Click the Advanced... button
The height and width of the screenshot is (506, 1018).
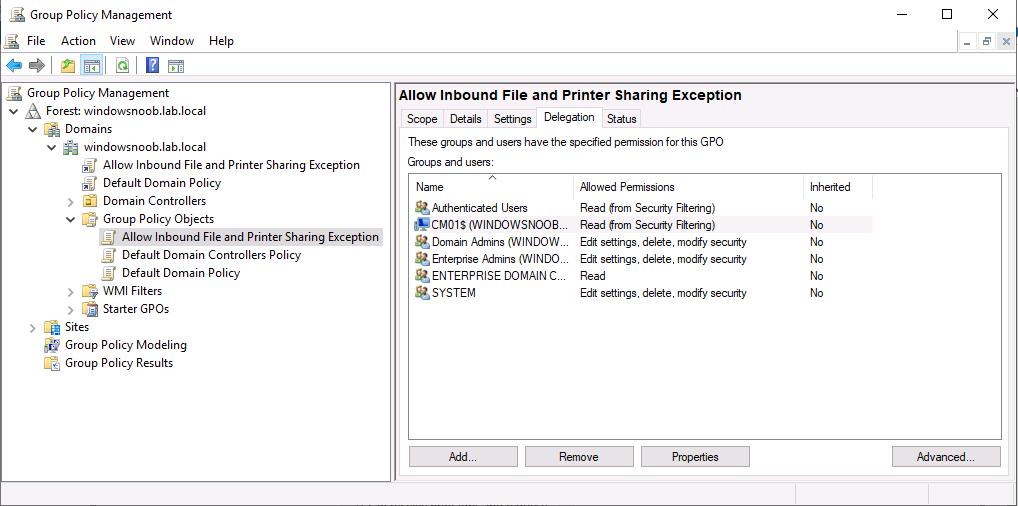click(x=945, y=457)
